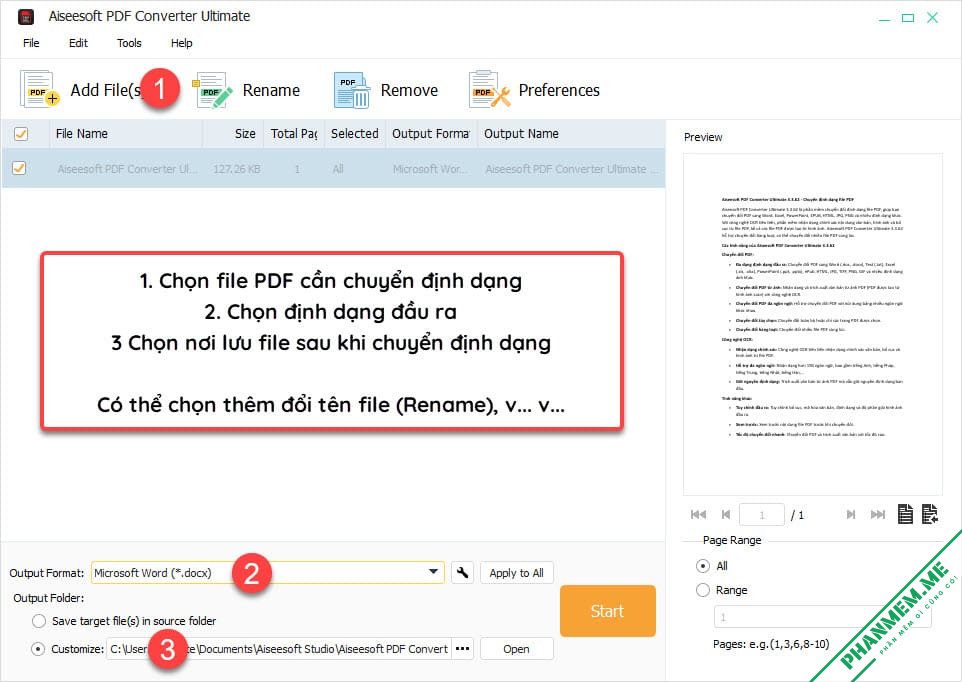Click the single page view icon

tap(905, 514)
